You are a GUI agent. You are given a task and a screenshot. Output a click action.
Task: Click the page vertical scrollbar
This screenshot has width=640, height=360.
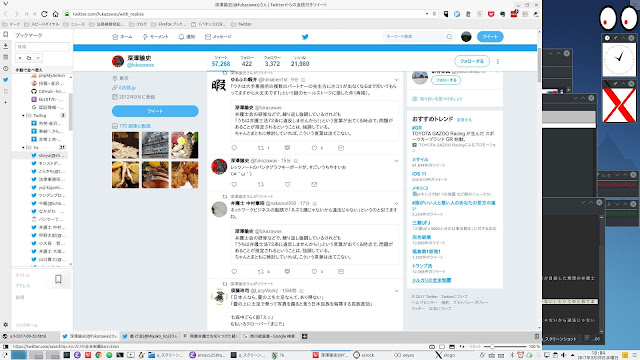540,65
